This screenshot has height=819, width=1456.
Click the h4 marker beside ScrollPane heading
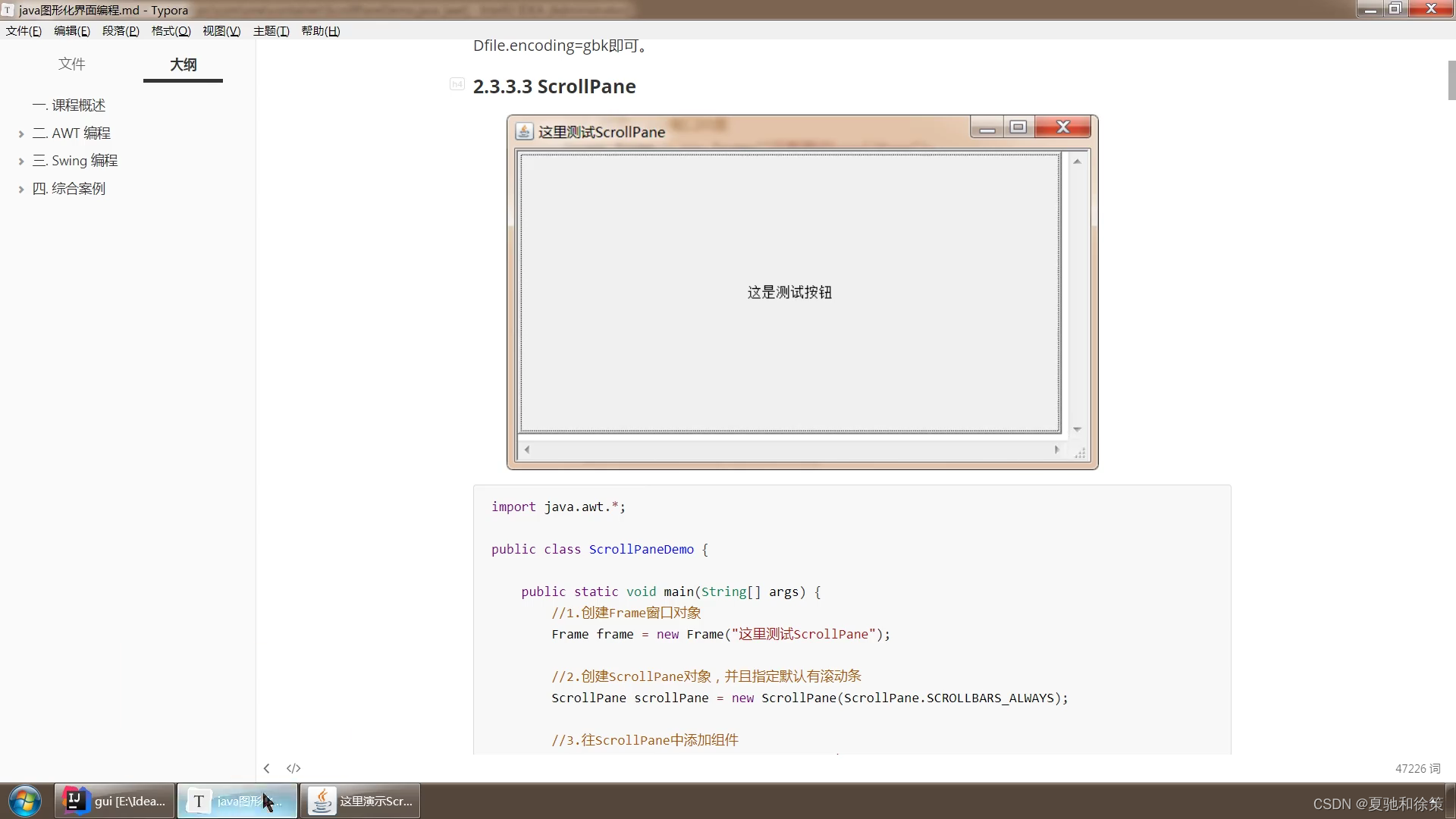457,84
